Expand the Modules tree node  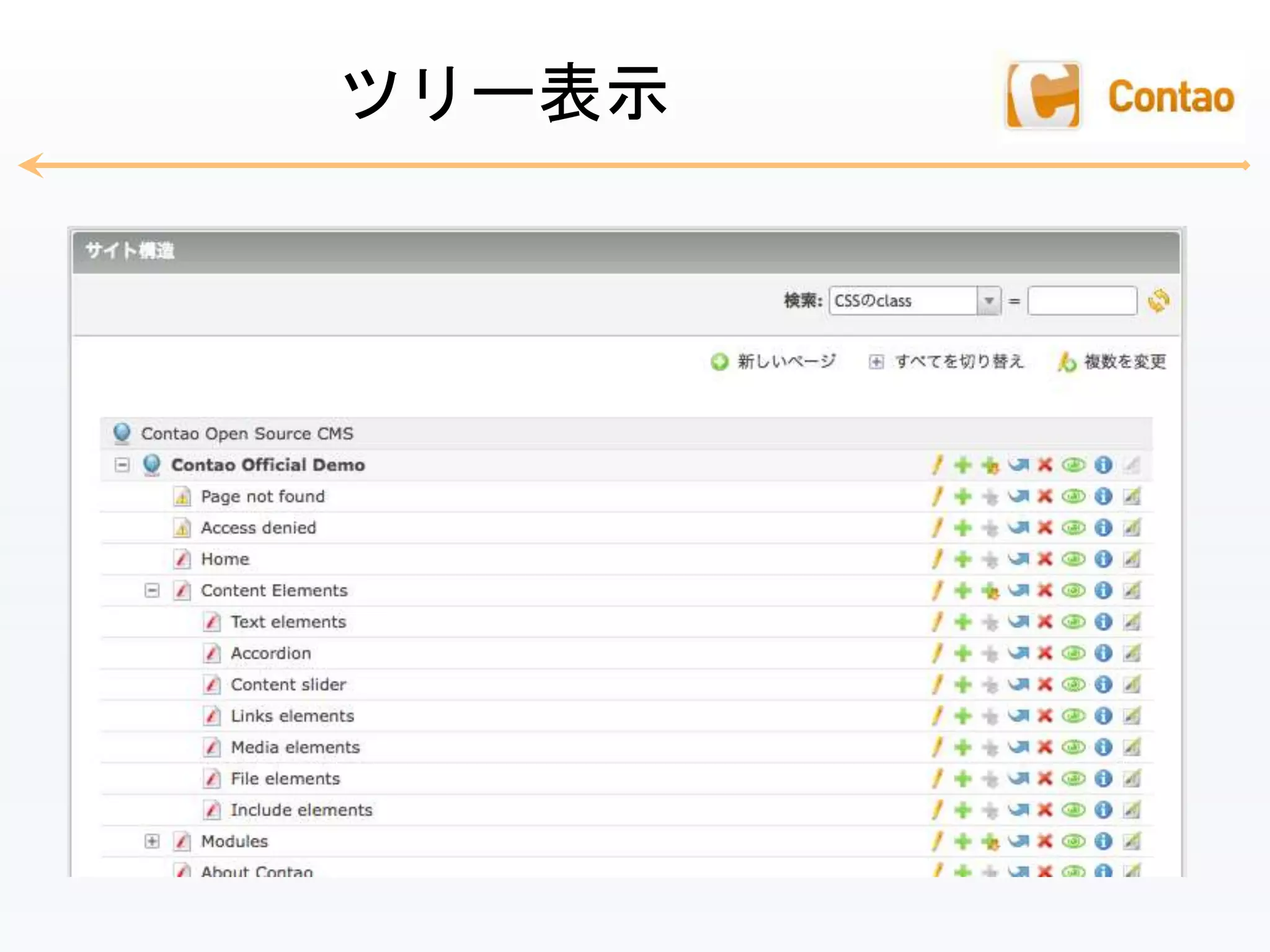pyautogui.click(x=152, y=841)
